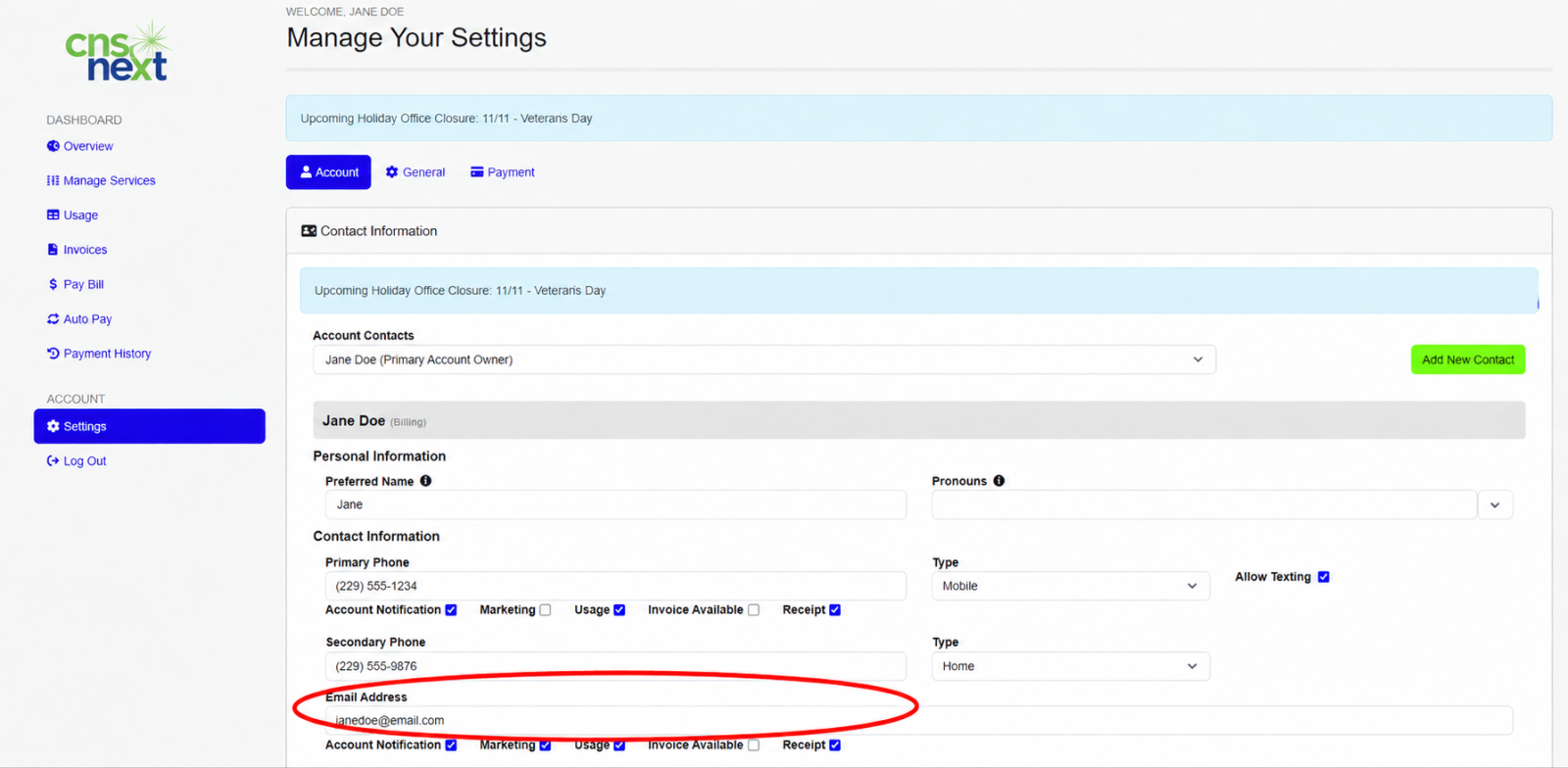
Task: Click the Email Address field
Action: [x=919, y=720]
